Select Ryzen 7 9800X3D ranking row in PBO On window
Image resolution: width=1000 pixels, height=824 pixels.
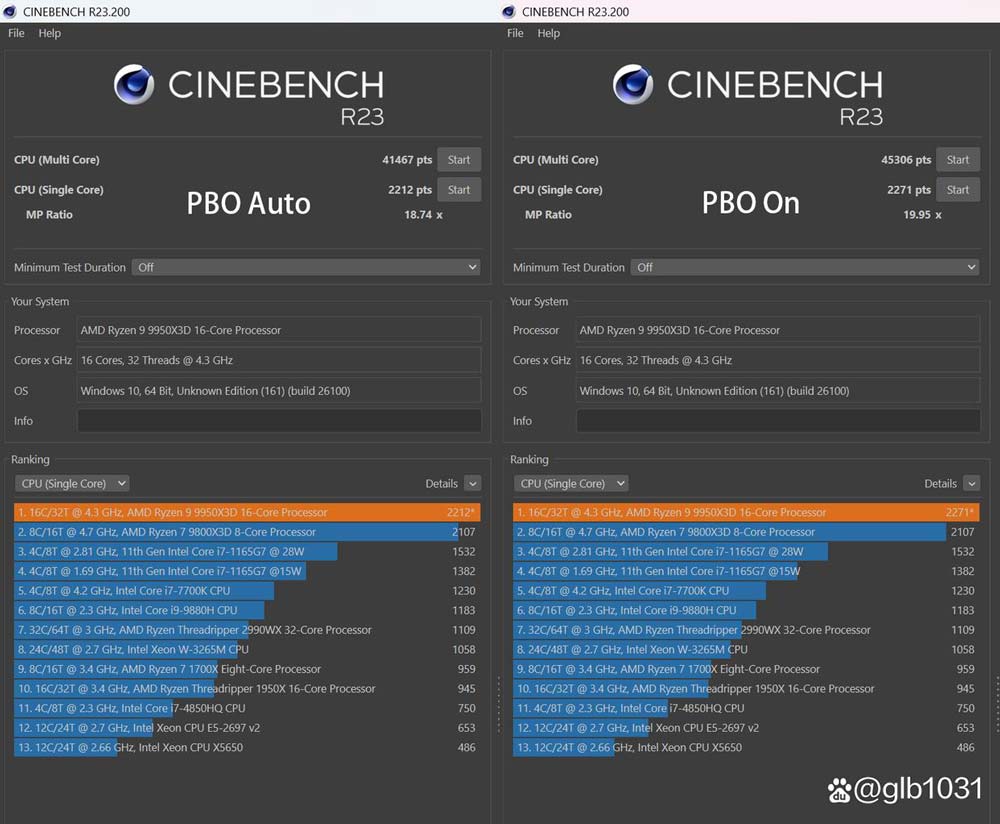(746, 532)
